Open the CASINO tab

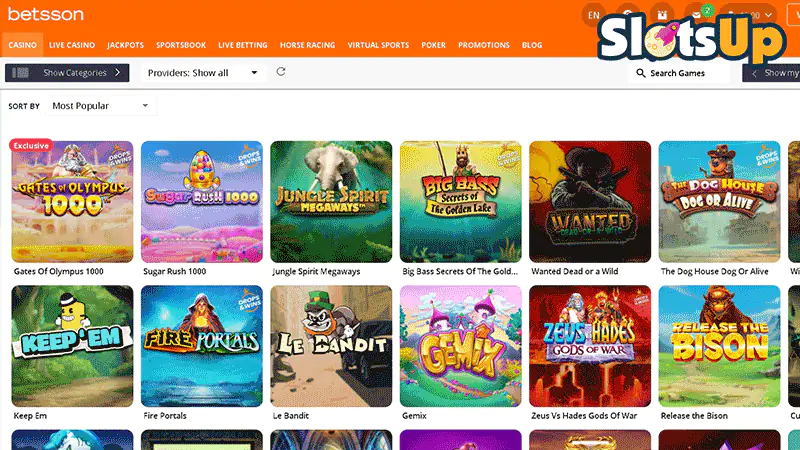(x=22, y=45)
